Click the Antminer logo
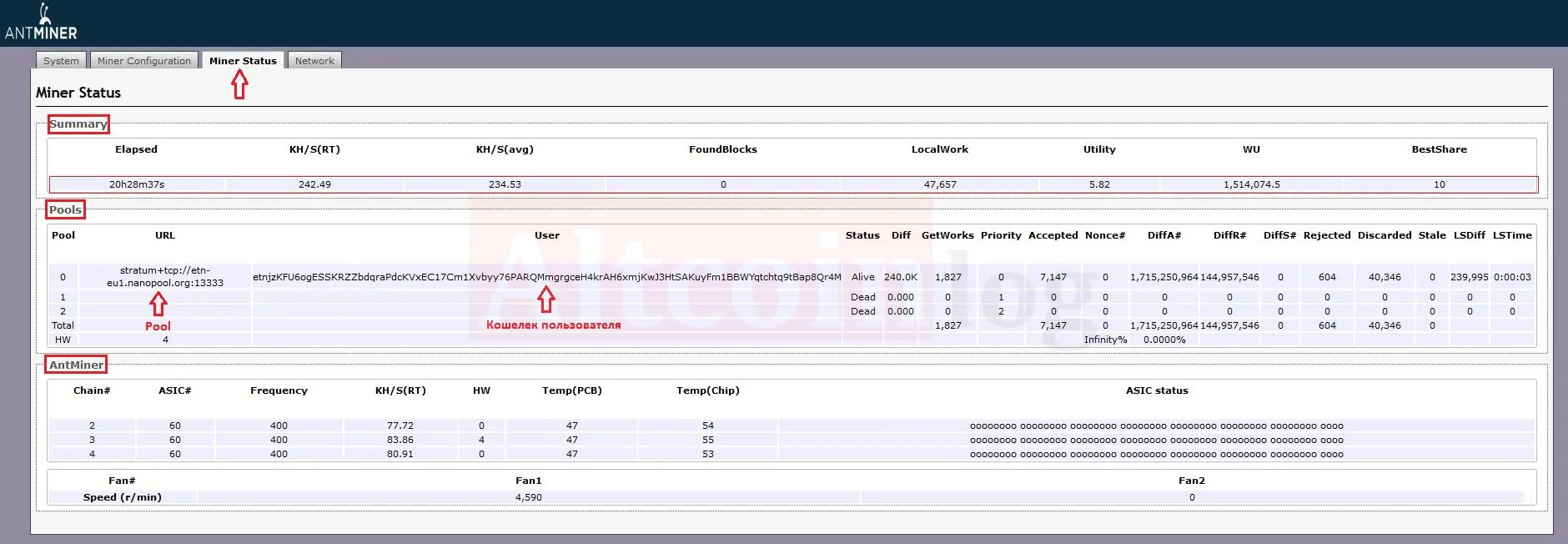 click(41, 23)
